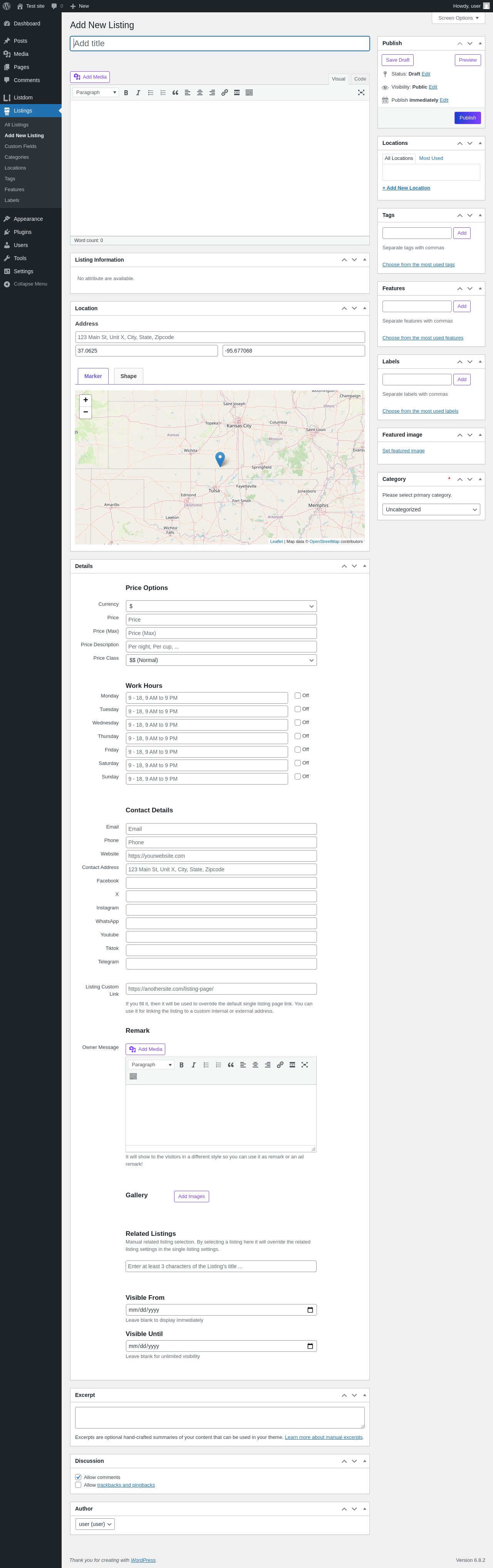The width and height of the screenshot is (493, 1568).
Task: Click the Address input field
Action: point(220,337)
